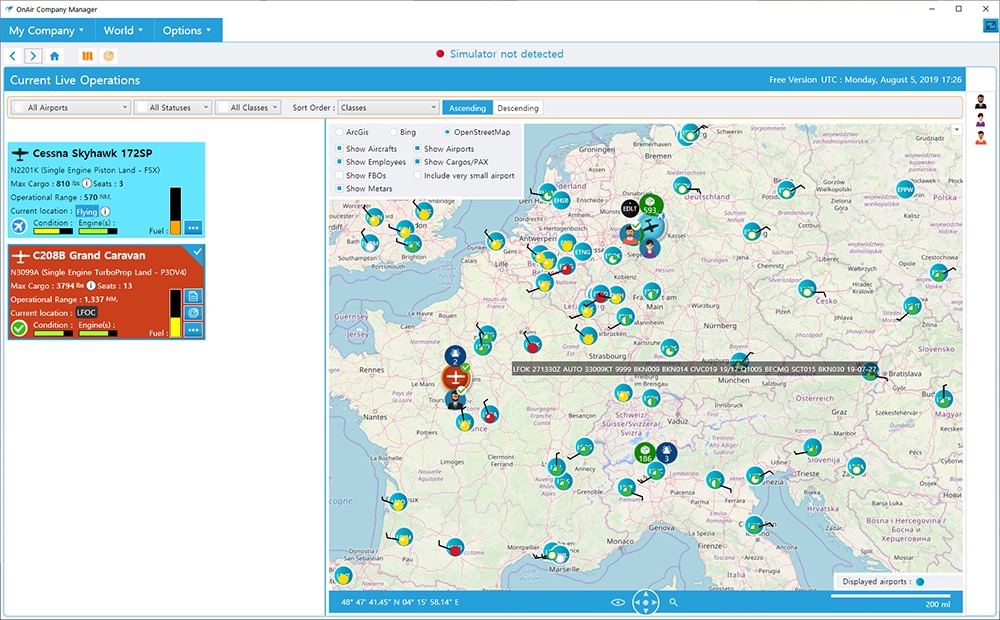
Task: Click the info icon next to Flying status
Action: (105, 212)
